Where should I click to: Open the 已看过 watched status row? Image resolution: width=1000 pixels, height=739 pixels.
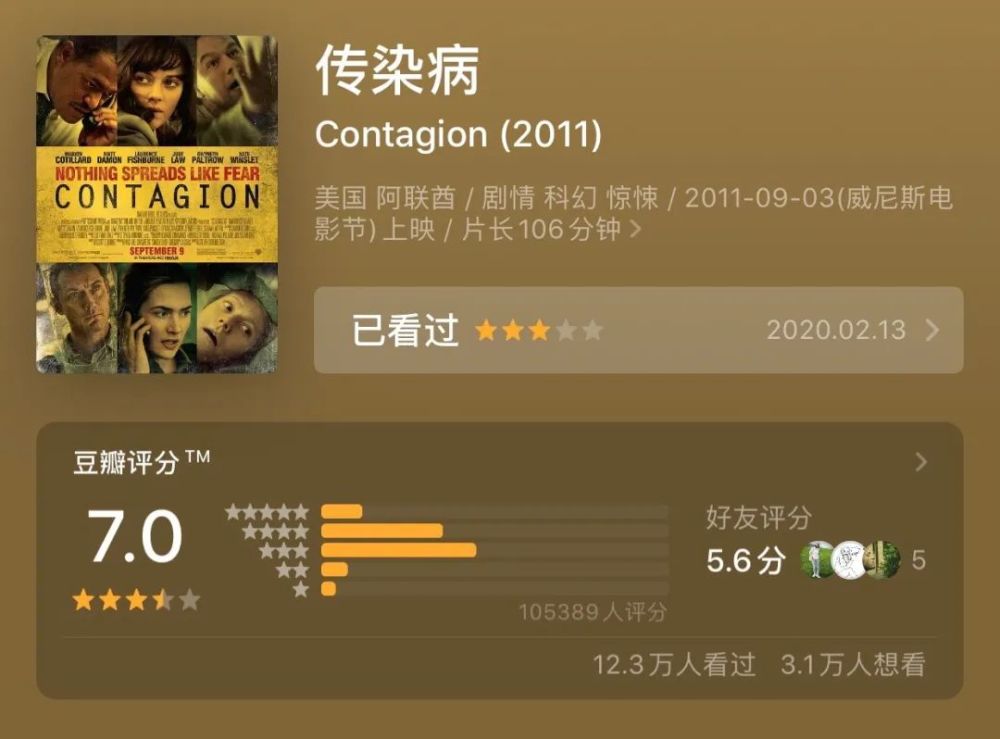(638, 330)
